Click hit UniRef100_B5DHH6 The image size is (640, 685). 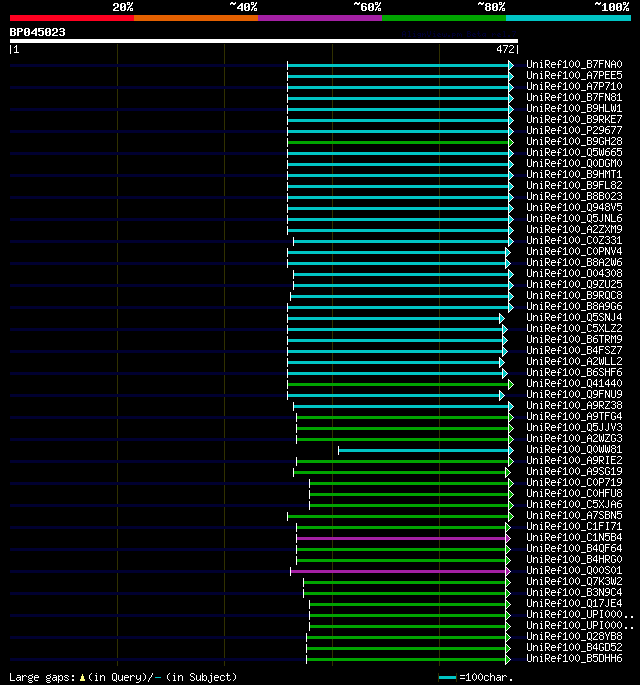point(574,658)
